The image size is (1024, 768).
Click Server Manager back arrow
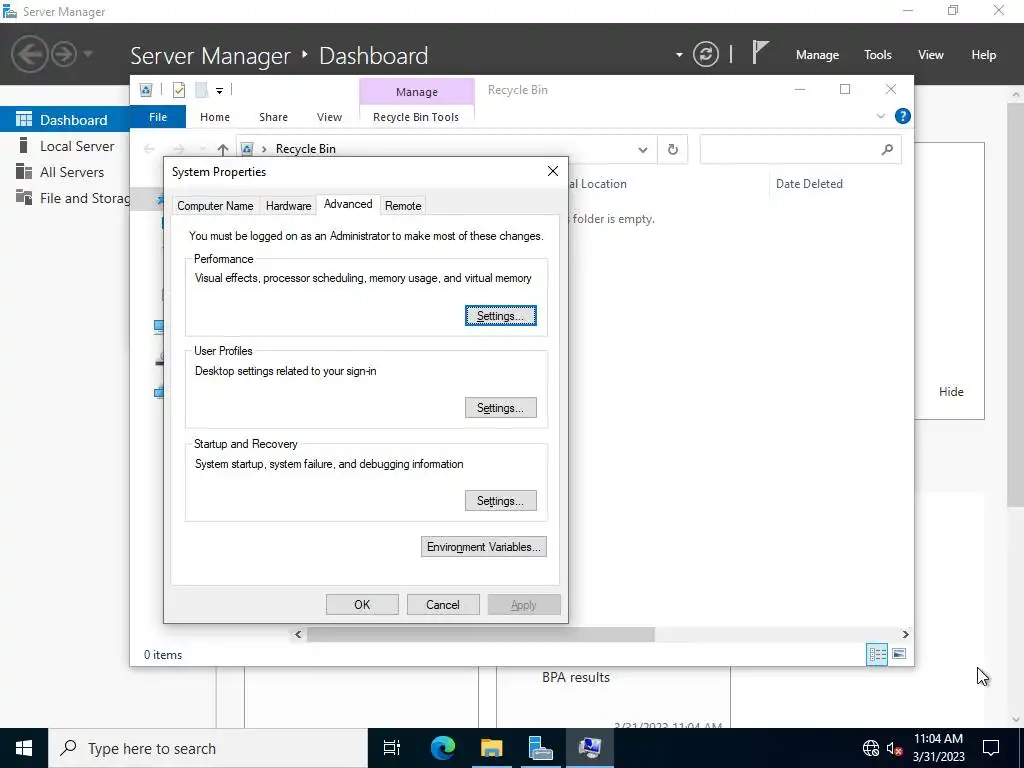(x=30, y=54)
